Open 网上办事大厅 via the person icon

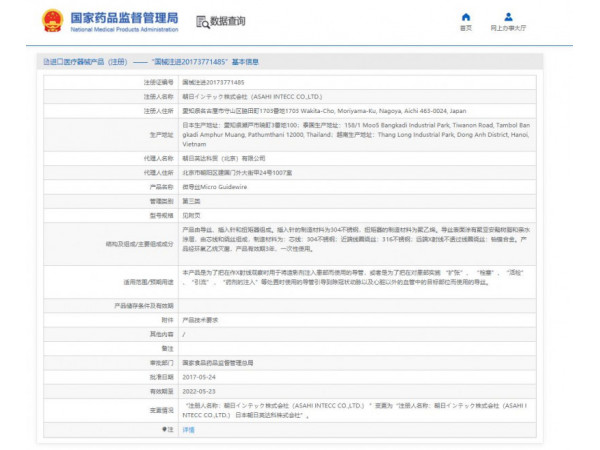[508, 17]
